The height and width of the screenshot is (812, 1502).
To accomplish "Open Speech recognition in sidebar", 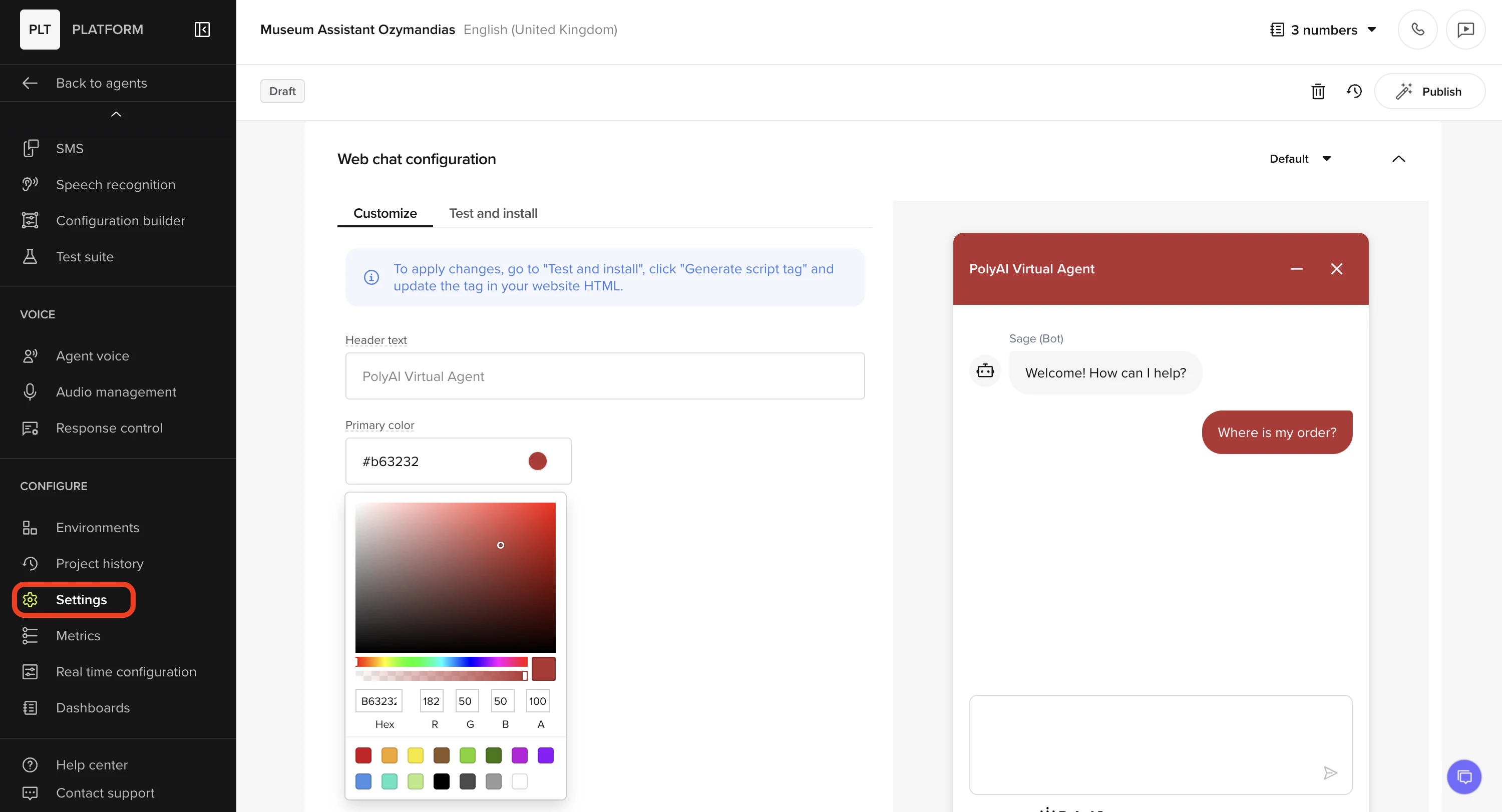I will point(116,185).
